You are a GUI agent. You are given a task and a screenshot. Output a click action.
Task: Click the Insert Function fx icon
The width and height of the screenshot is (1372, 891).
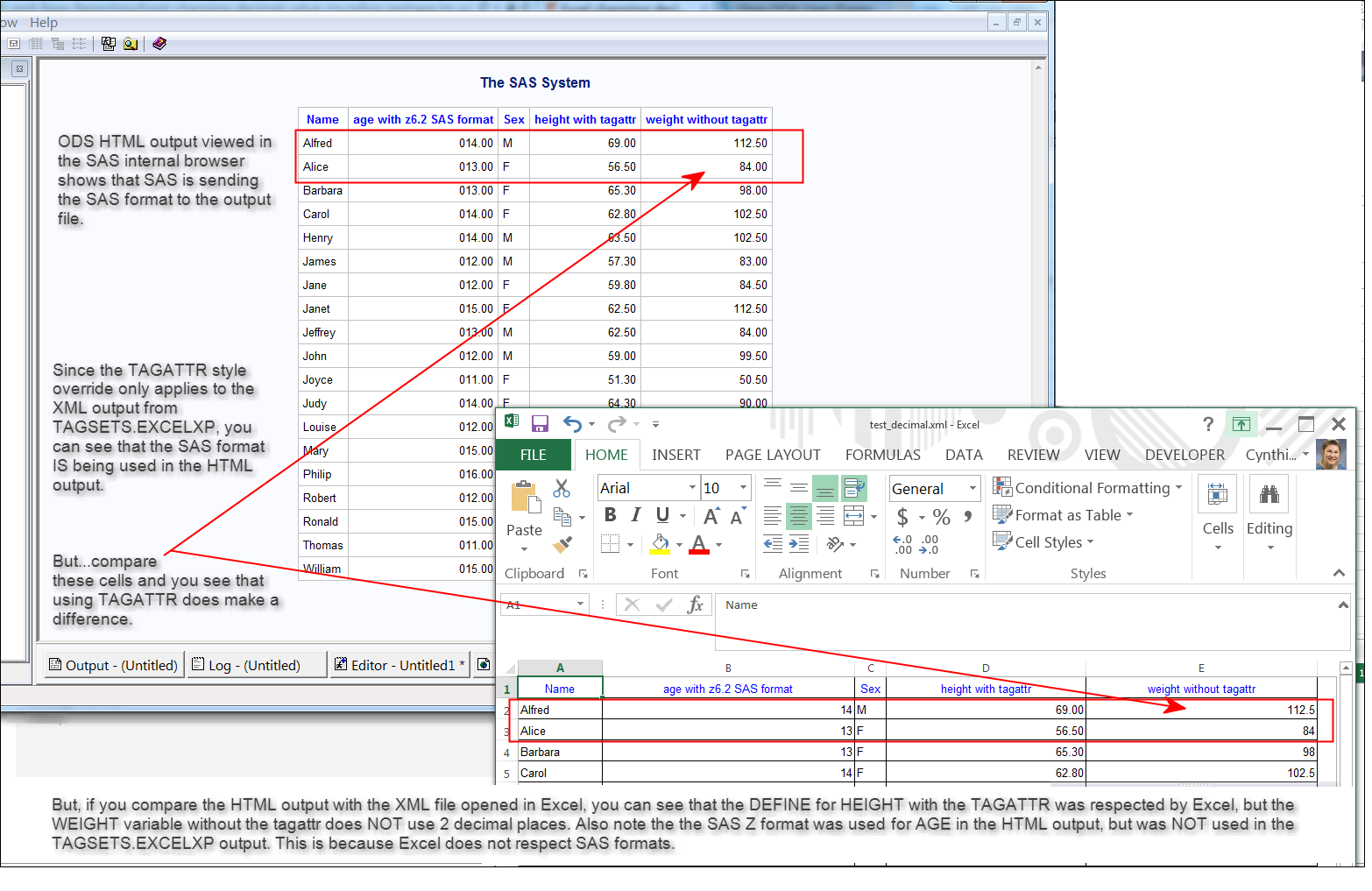696,605
